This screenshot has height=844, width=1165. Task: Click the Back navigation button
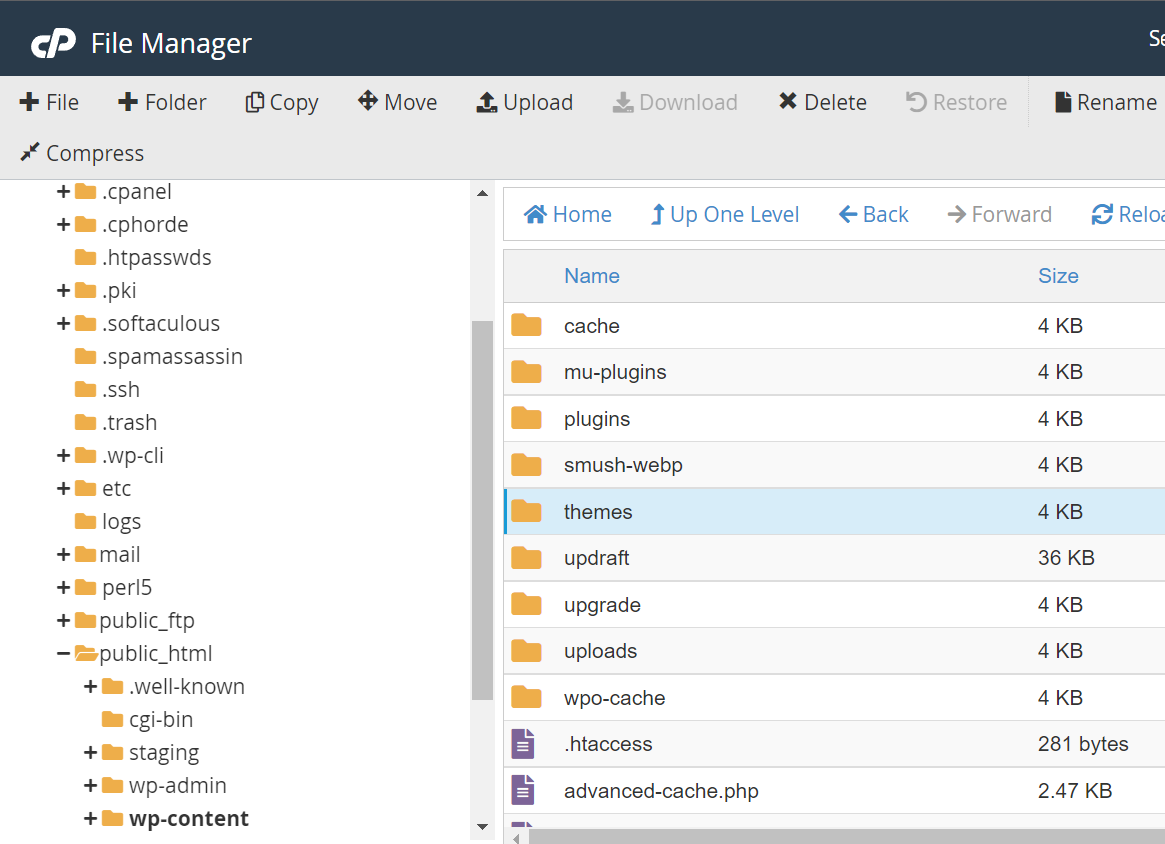872,213
